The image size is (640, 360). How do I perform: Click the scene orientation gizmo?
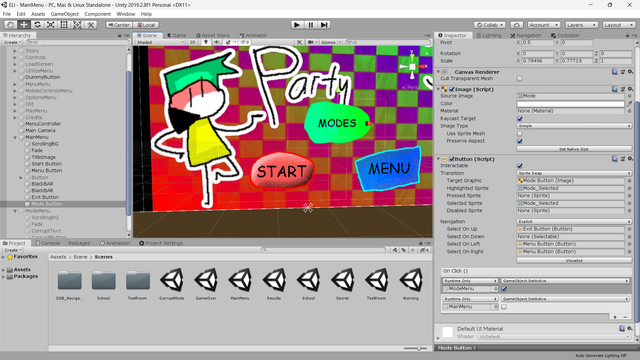tap(412, 66)
